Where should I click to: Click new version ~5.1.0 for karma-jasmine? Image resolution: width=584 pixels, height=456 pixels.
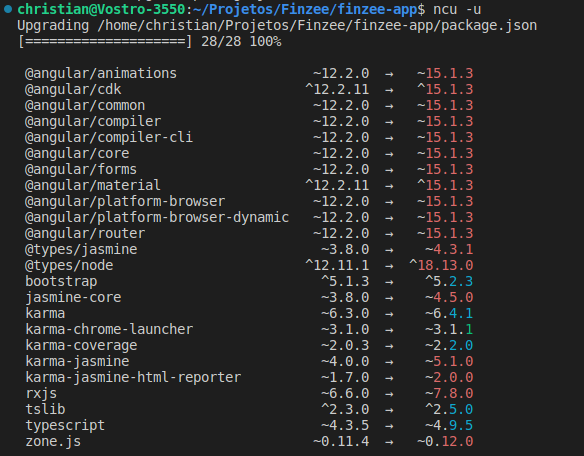pyautogui.click(x=449, y=362)
